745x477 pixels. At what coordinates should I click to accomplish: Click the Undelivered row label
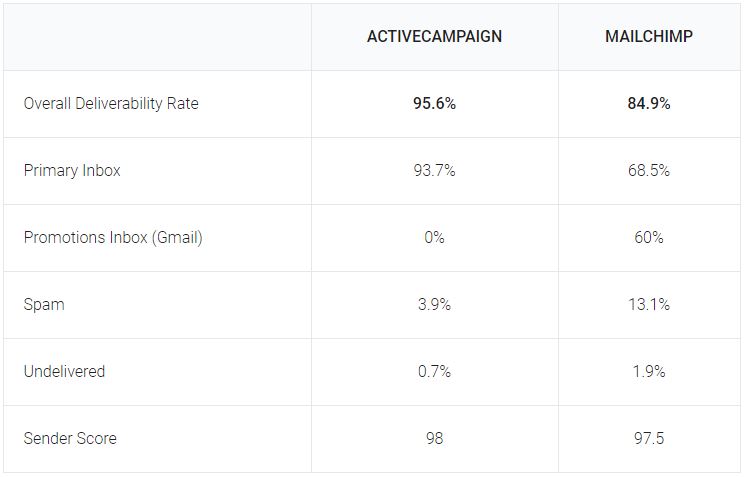64,372
